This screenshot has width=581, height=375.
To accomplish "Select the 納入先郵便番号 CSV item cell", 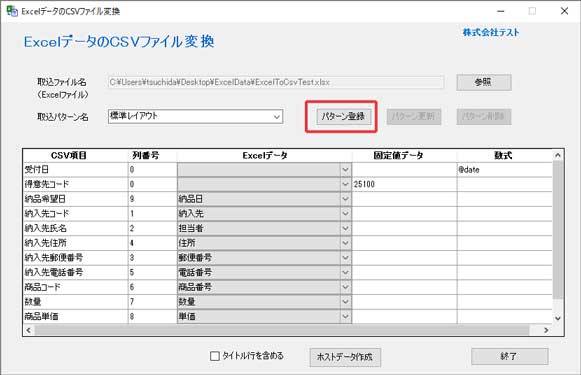I will point(76,258).
